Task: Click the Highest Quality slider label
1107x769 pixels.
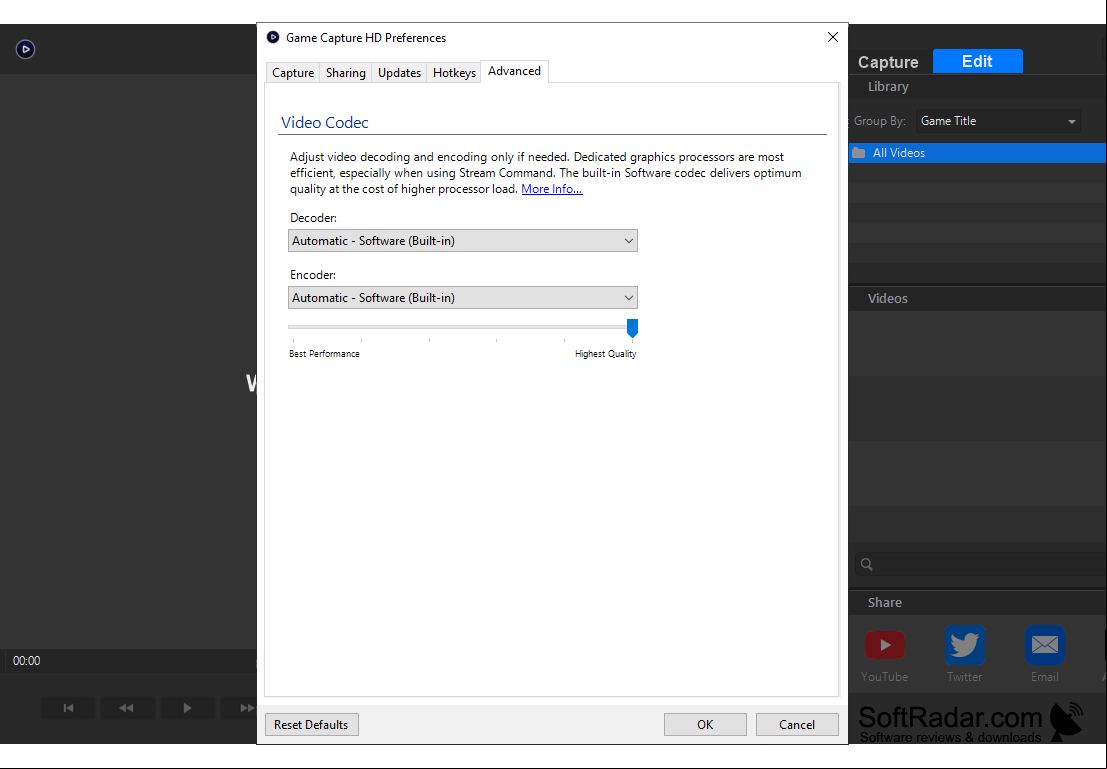Action: (605, 354)
